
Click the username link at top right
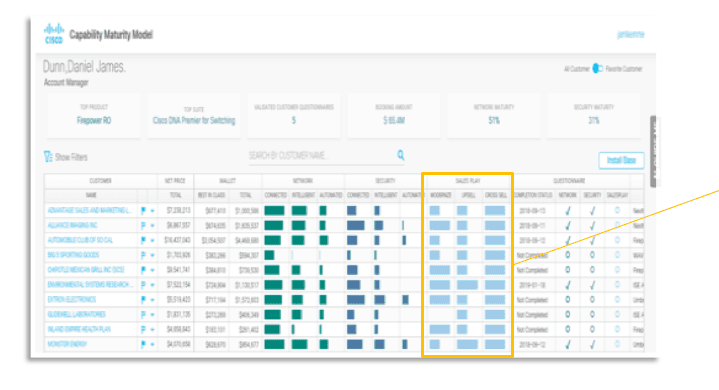tap(631, 34)
